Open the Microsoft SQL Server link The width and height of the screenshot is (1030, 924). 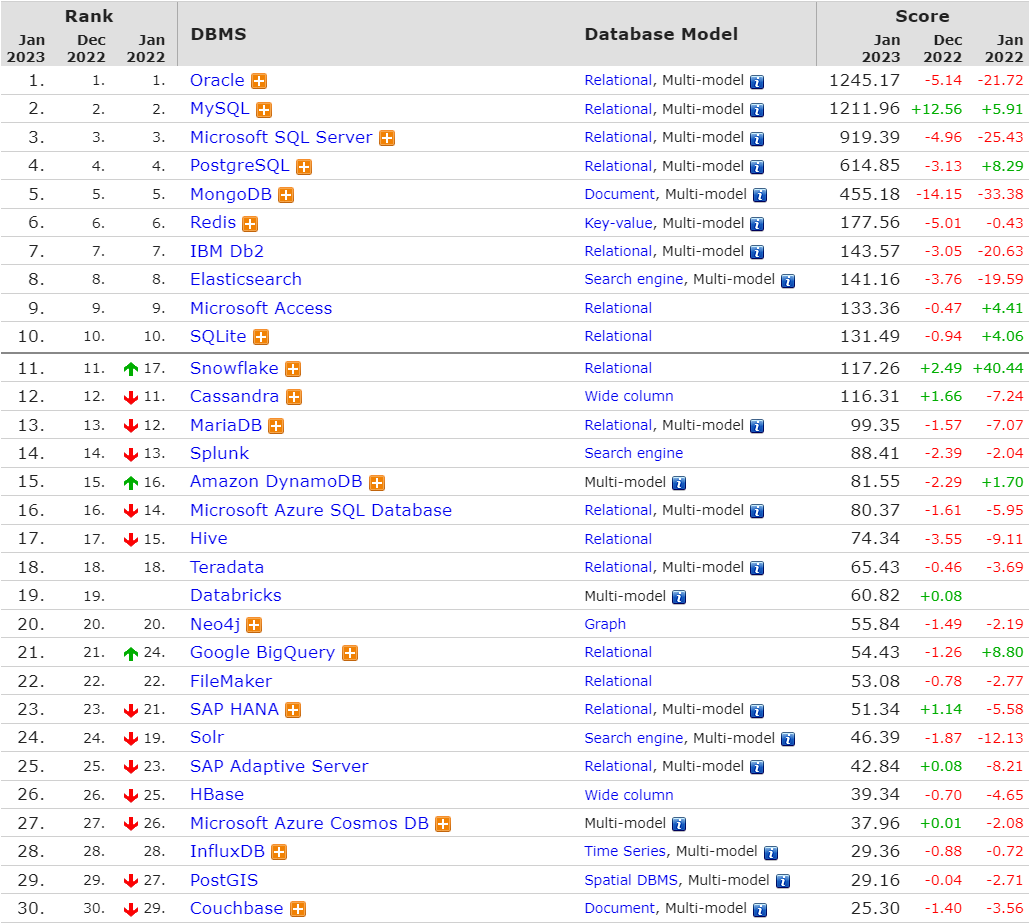coord(281,137)
